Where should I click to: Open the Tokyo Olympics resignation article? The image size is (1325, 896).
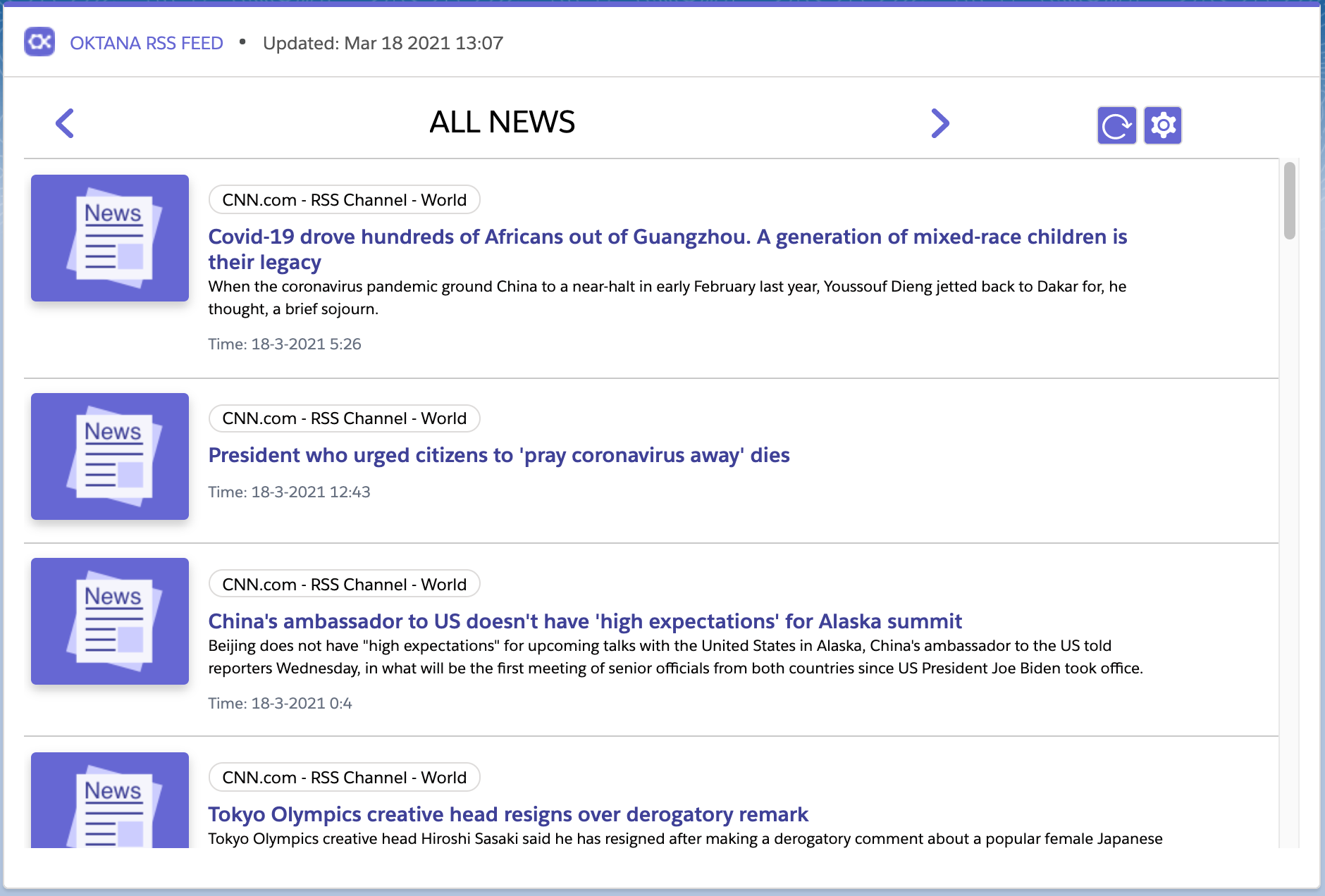[508, 814]
